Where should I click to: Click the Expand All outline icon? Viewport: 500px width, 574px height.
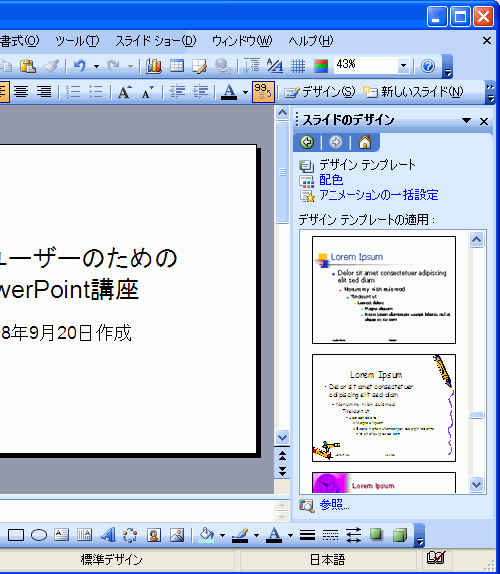point(252,66)
